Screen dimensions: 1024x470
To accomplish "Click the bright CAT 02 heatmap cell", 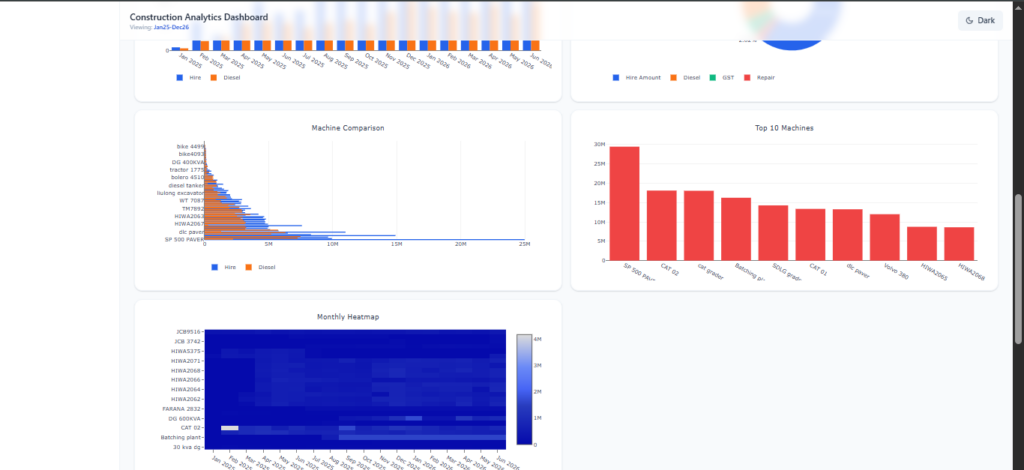I will [x=230, y=428].
